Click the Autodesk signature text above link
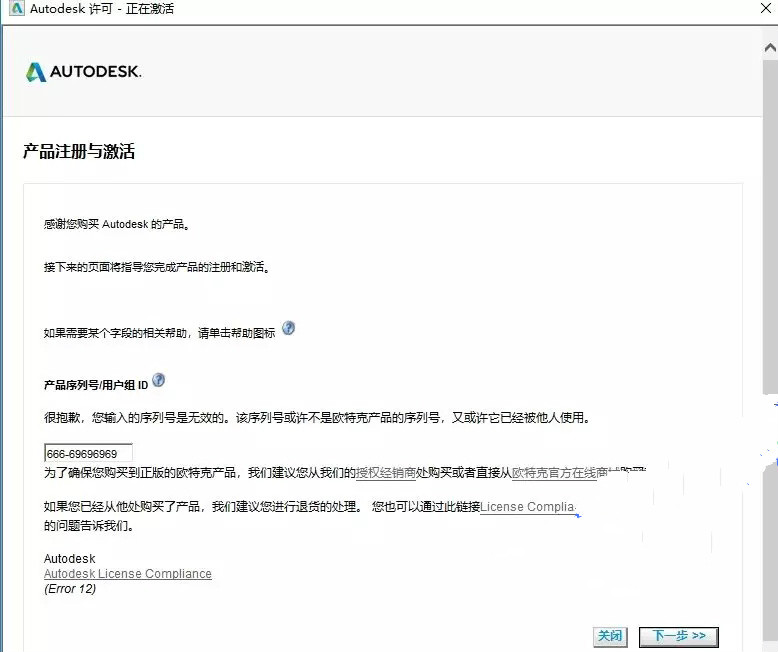 [69, 559]
